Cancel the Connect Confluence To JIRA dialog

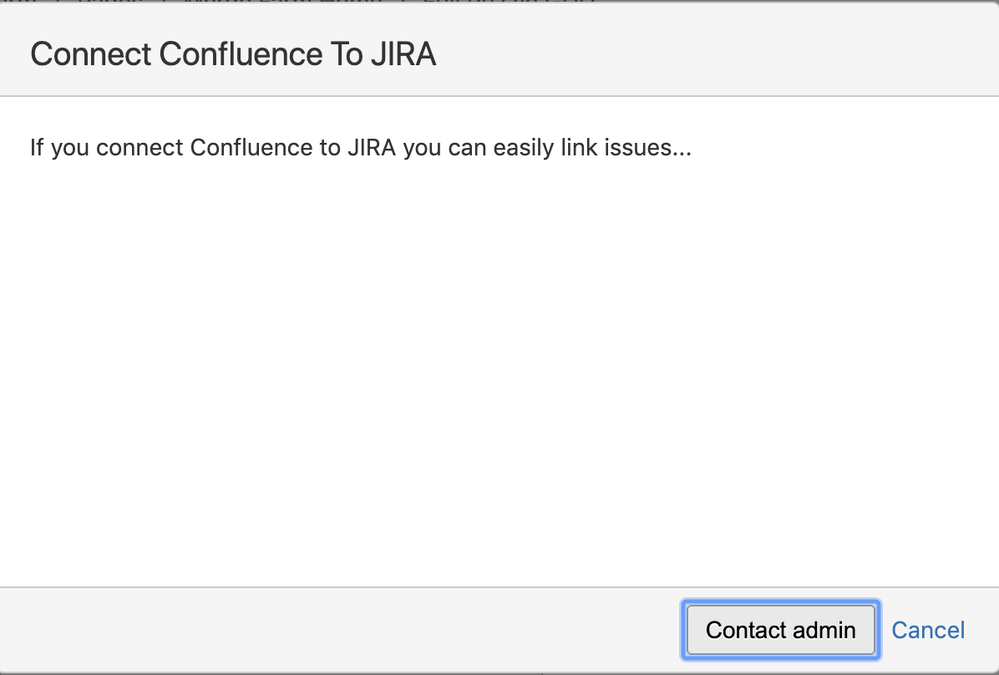[x=928, y=630]
